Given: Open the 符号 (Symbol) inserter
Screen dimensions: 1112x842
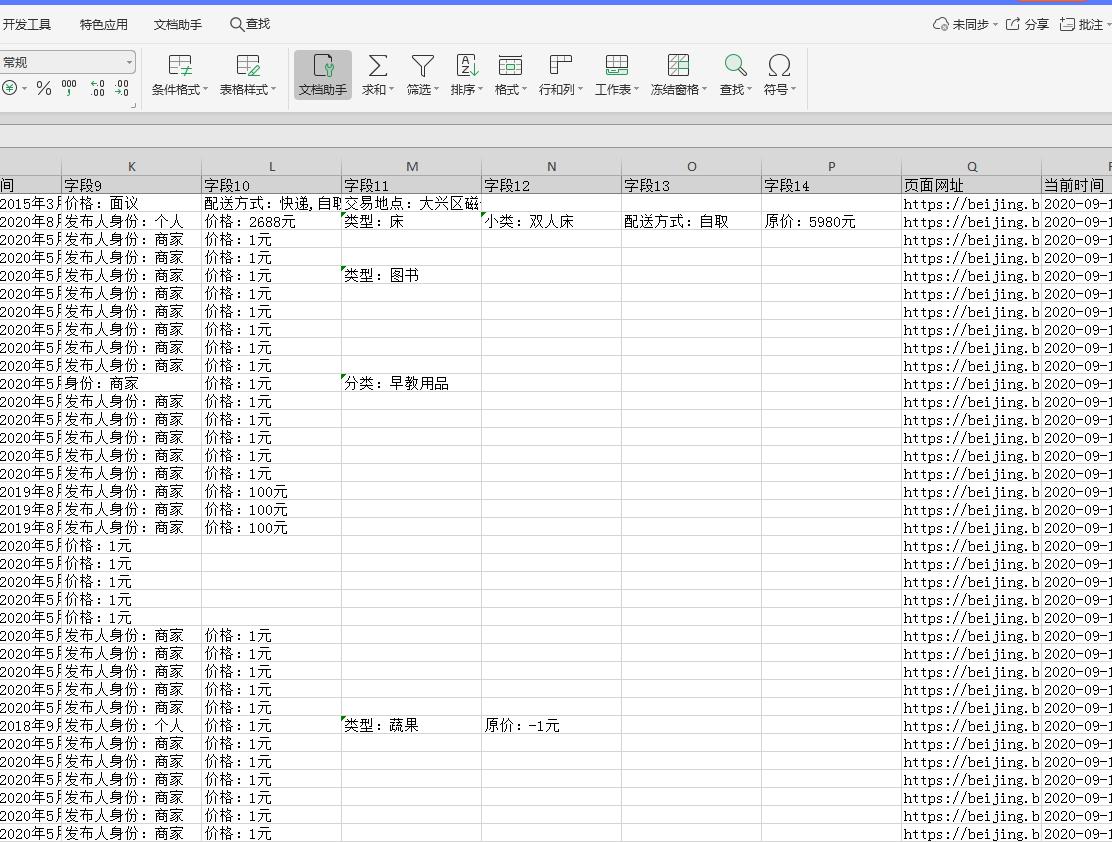Looking at the screenshot, I should coord(779,75).
